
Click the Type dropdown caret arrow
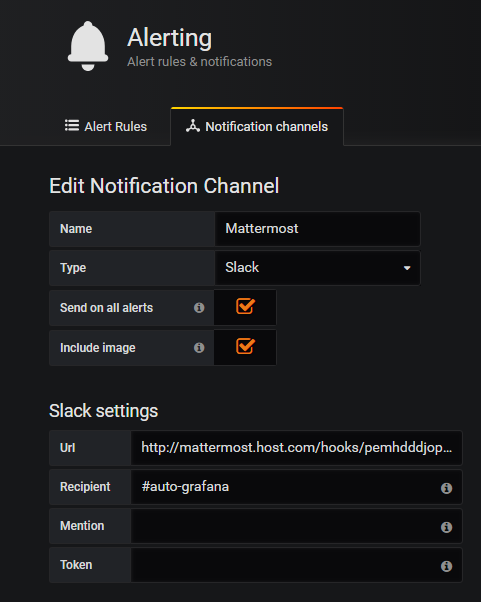click(x=407, y=268)
